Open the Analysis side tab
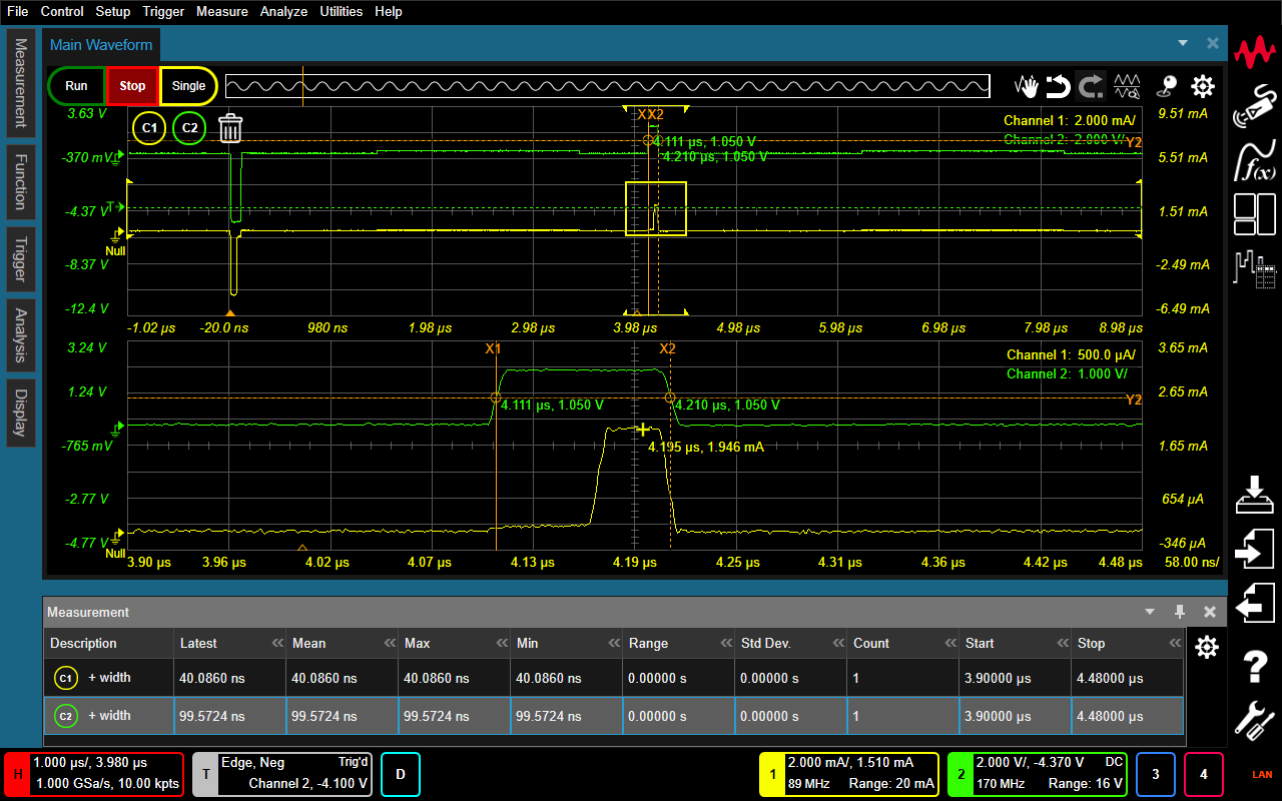The image size is (1282, 801). 21,334
